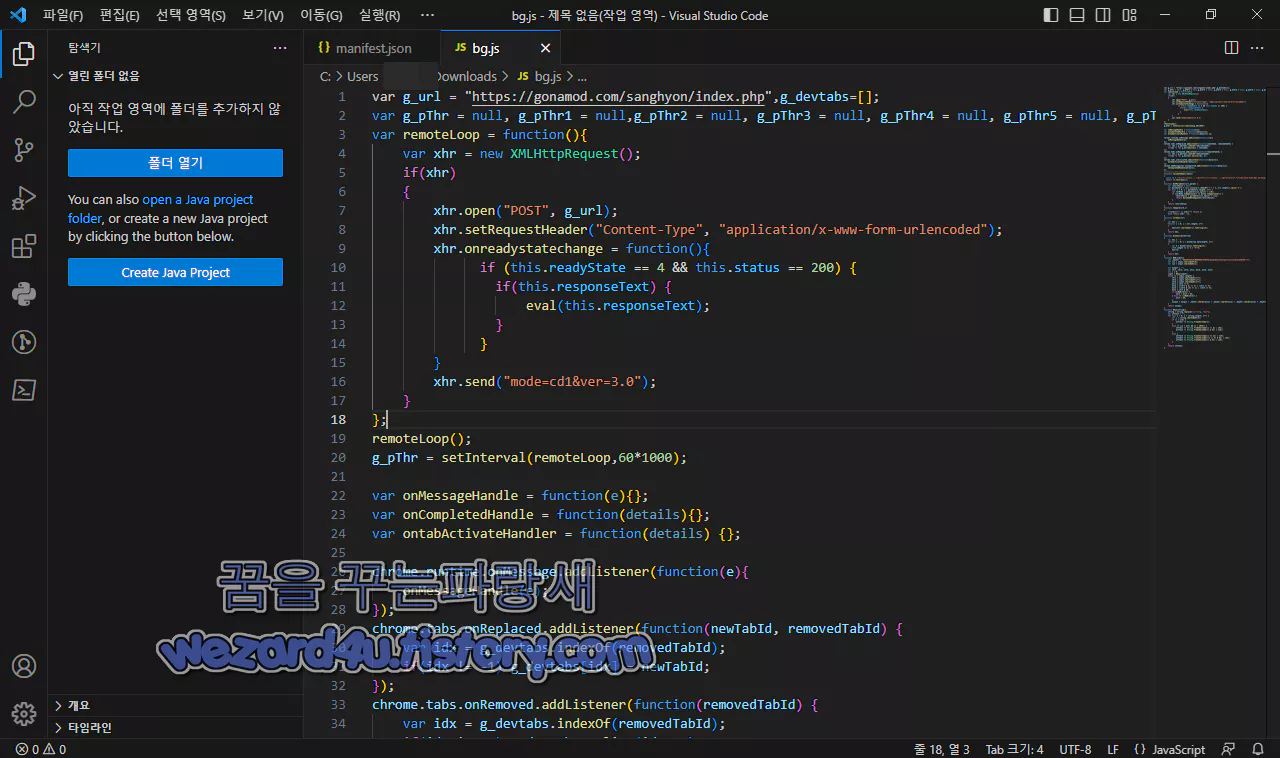
Task: Toggle the primary side bar layout button
Action: (1050, 15)
